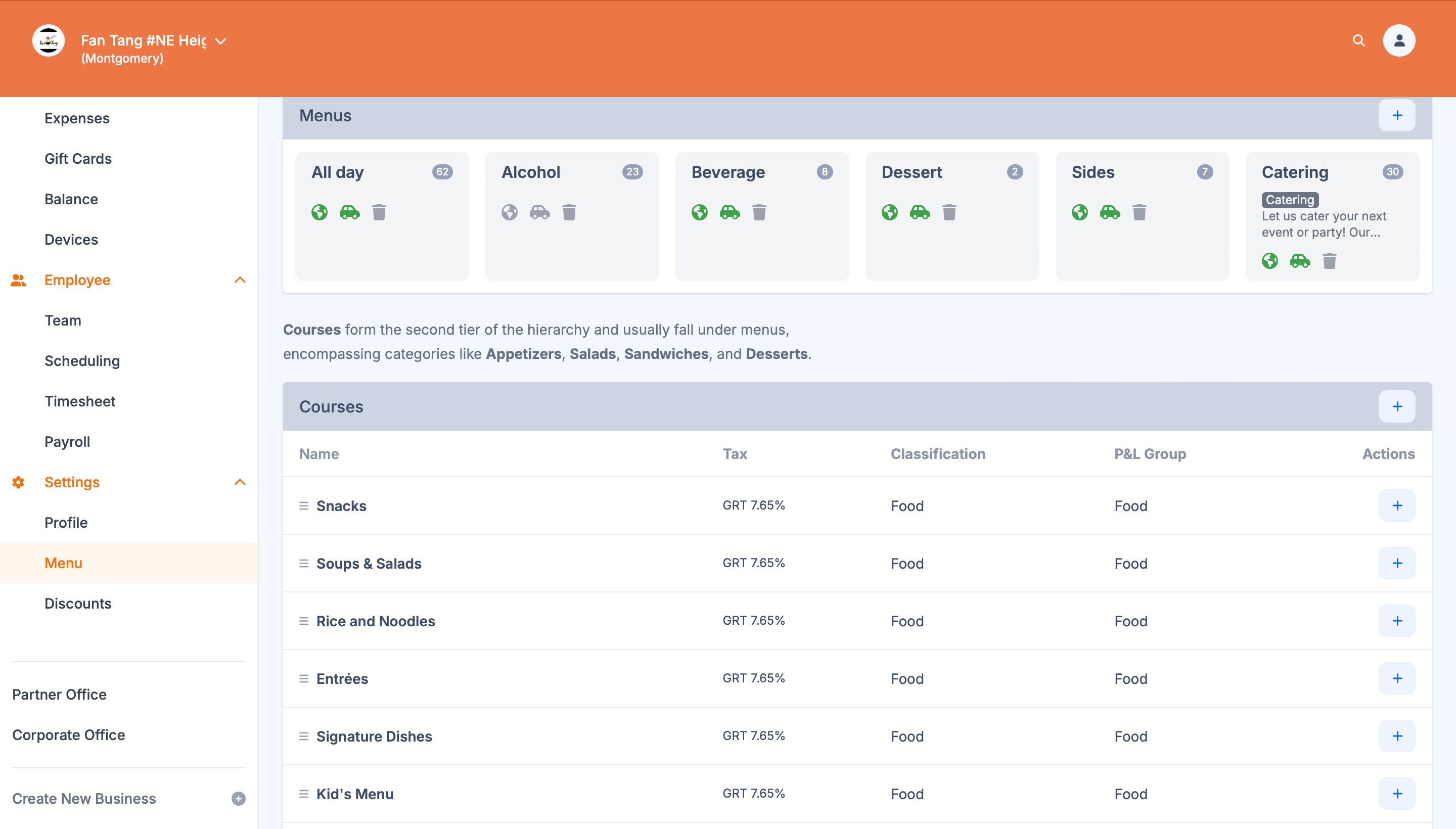The image size is (1456, 829).
Task: Add item to Snacks course via plus
Action: pos(1397,505)
